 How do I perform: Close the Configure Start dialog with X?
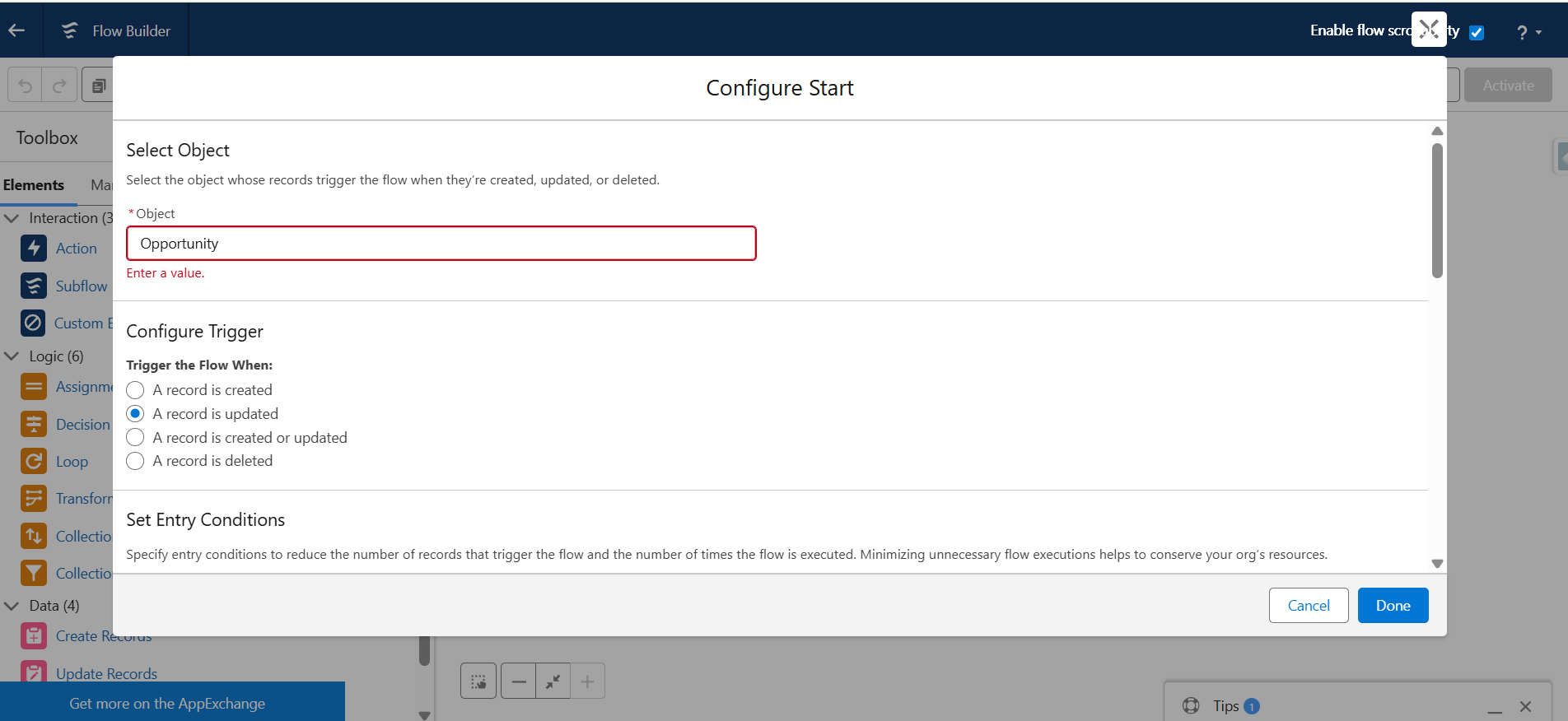click(x=1429, y=30)
